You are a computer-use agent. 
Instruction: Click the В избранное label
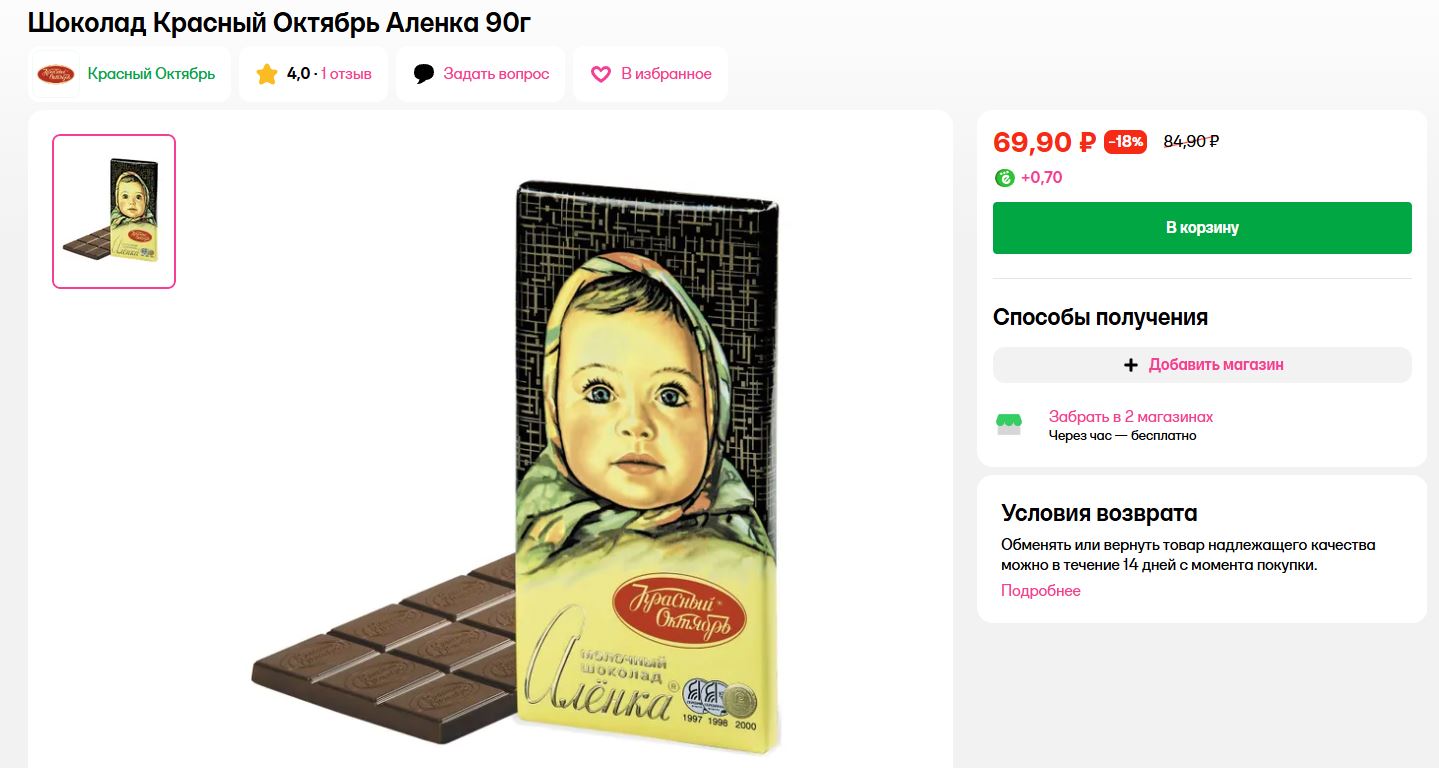click(x=666, y=74)
